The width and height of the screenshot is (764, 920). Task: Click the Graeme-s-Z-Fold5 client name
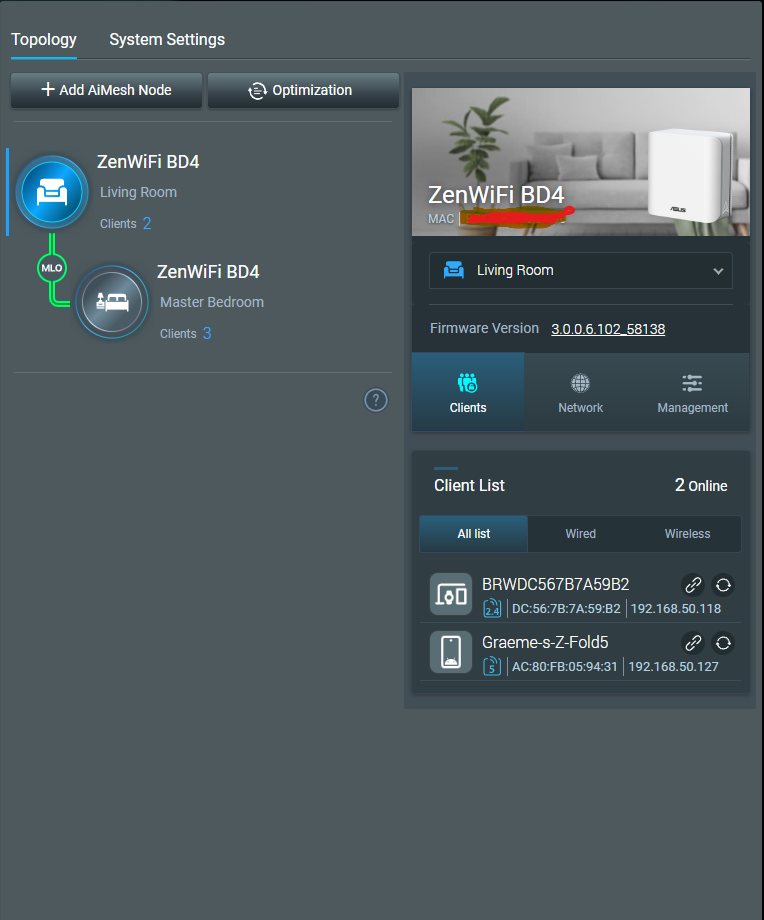[x=545, y=642]
